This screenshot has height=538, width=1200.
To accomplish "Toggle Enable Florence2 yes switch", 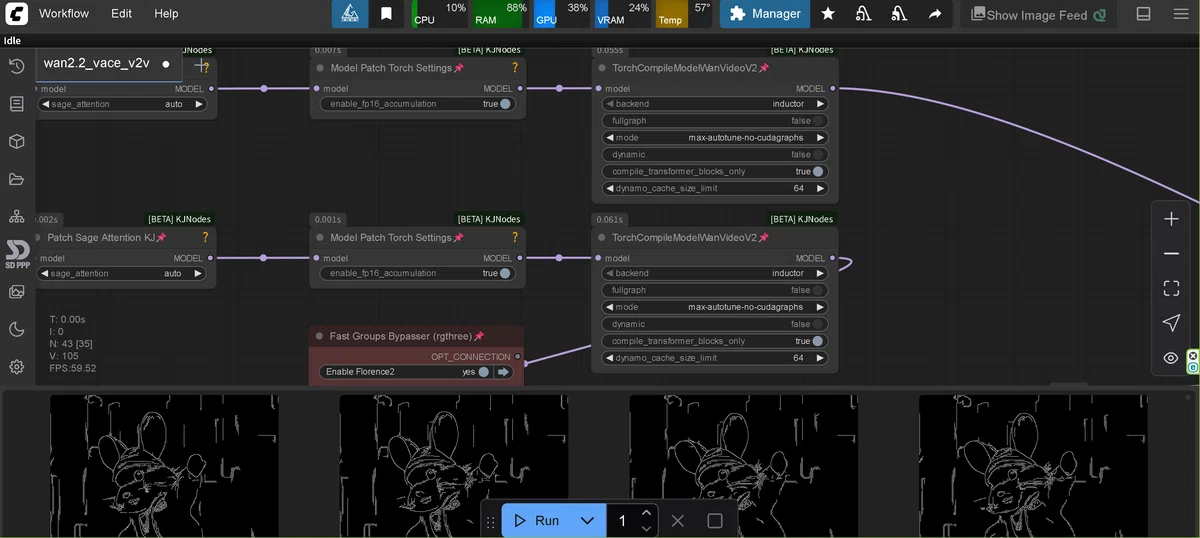I will [484, 372].
